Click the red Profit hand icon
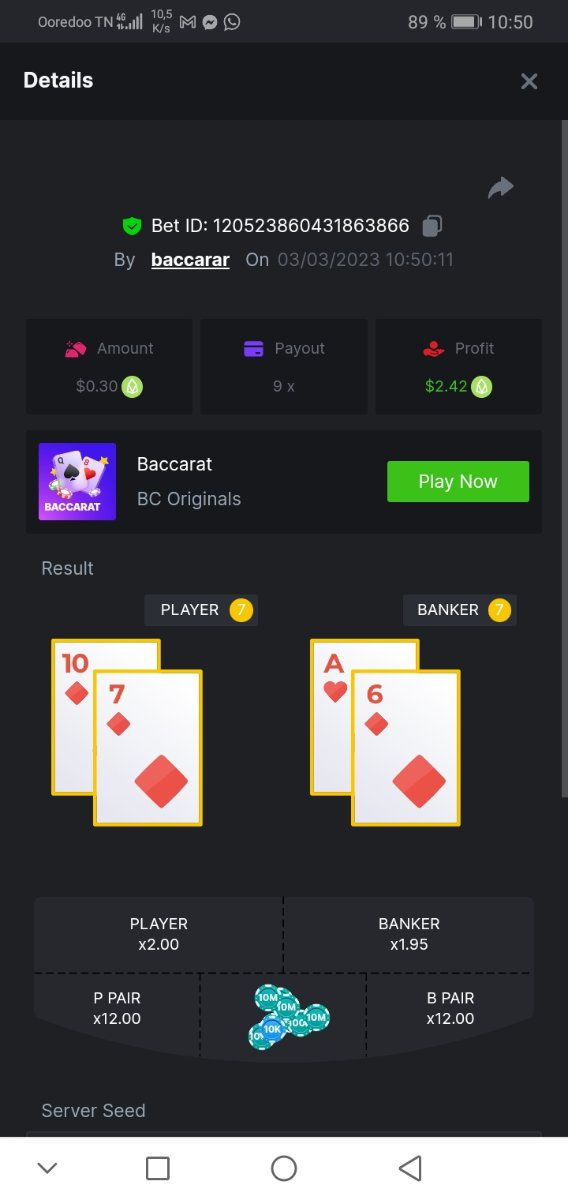This screenshot has width=568, height=1200. (x=433, y=349)
